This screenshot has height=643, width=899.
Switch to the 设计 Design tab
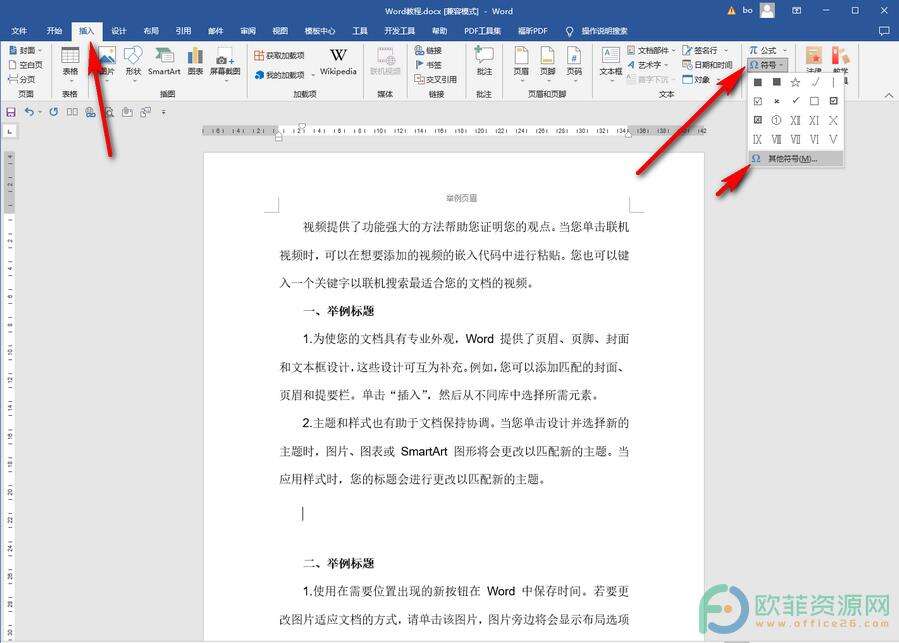coord(119,31)
